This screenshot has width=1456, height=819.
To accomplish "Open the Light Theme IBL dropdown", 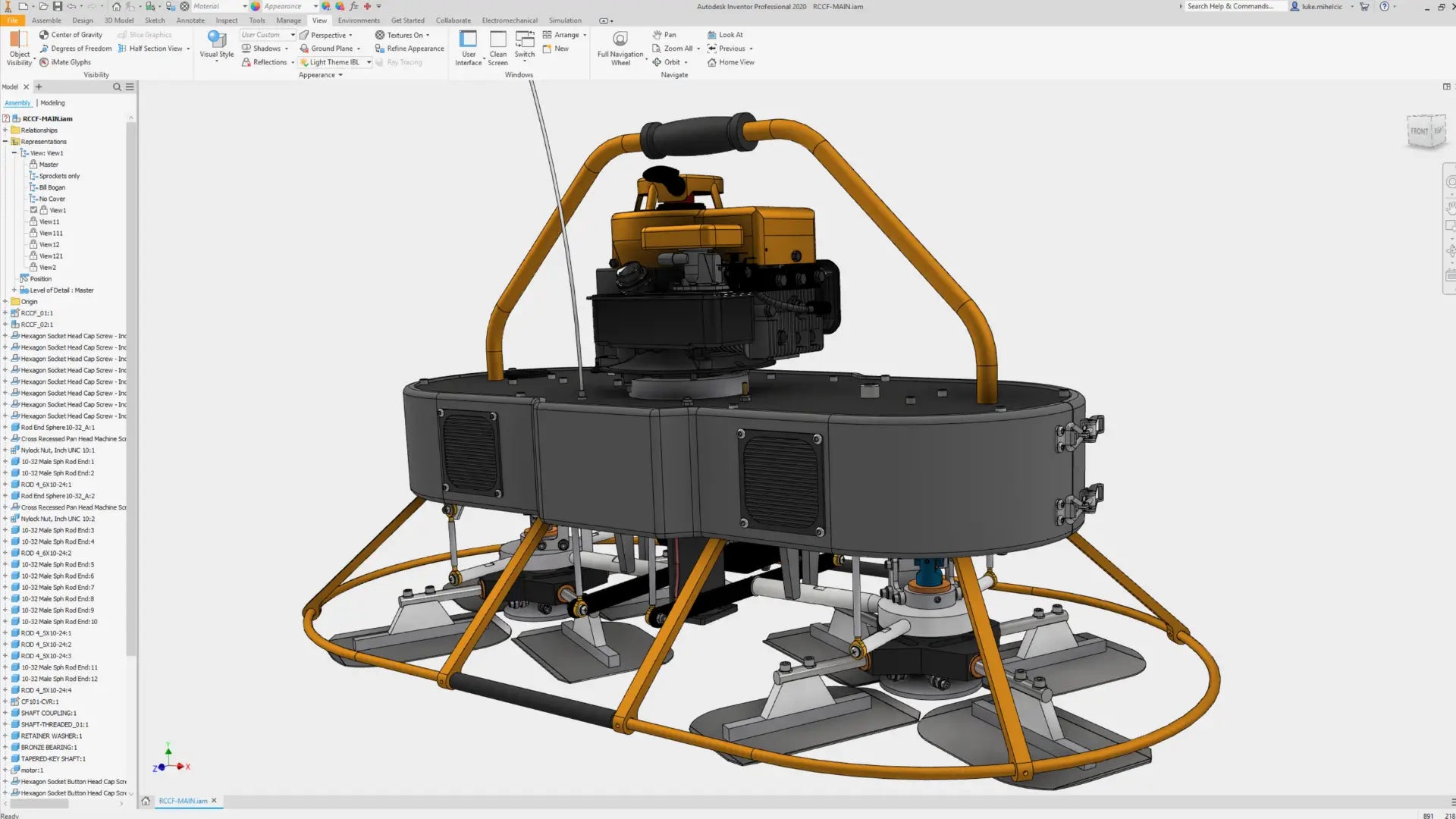I will (369, 62).
